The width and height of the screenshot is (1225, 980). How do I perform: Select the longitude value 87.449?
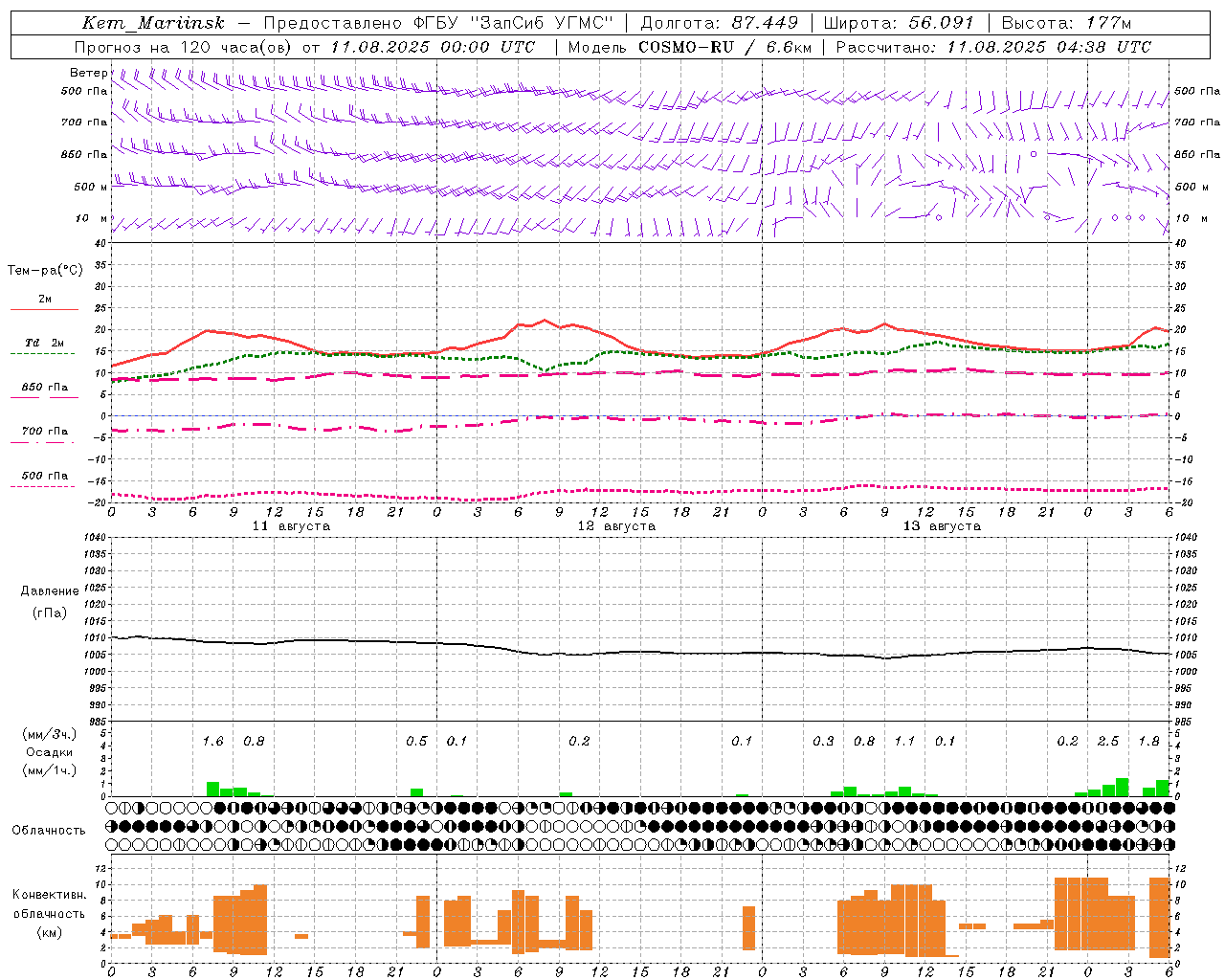765,23
